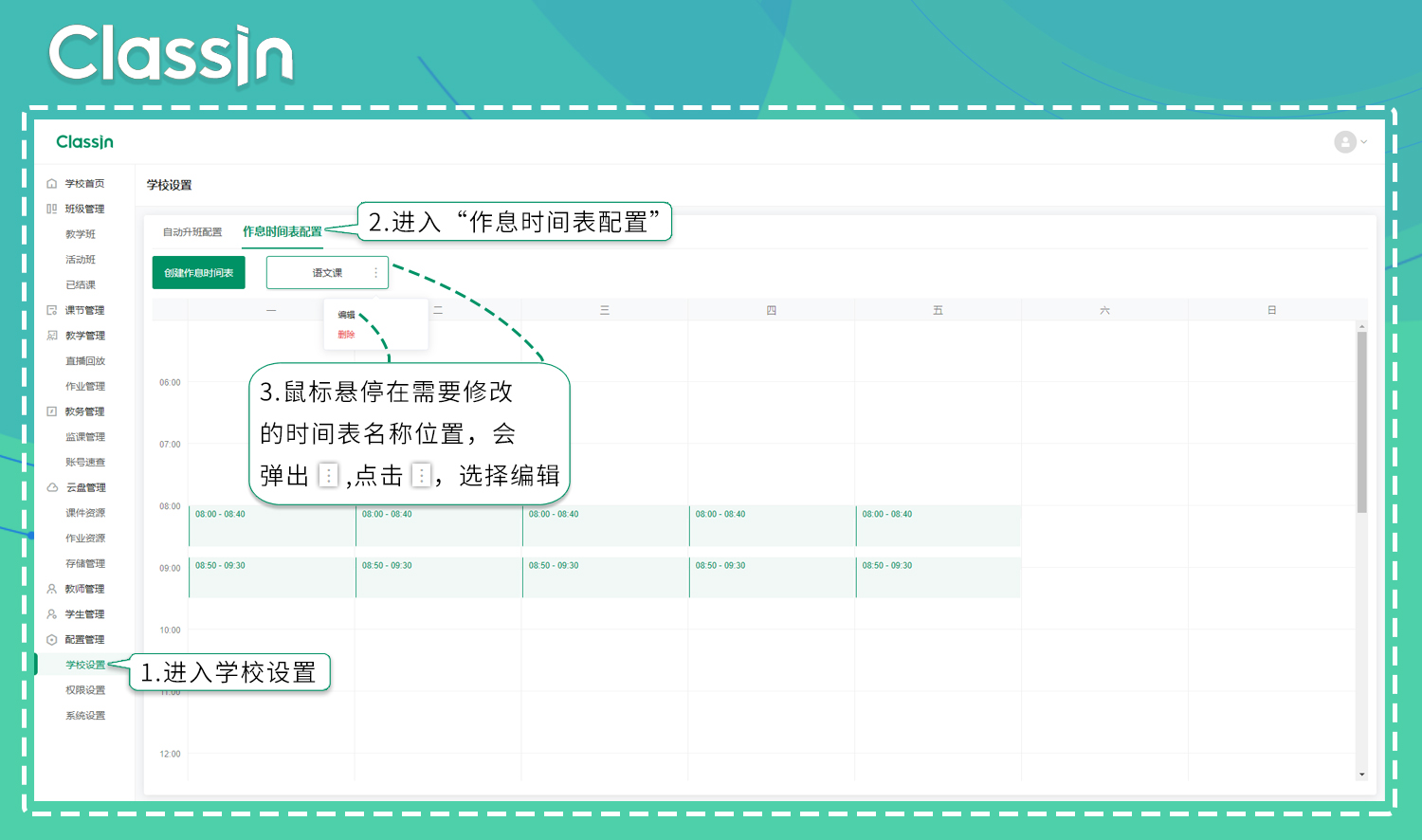Click the 创建作息时间表 button
This screenshot has height=840, width=1422.
pos(199,273)
